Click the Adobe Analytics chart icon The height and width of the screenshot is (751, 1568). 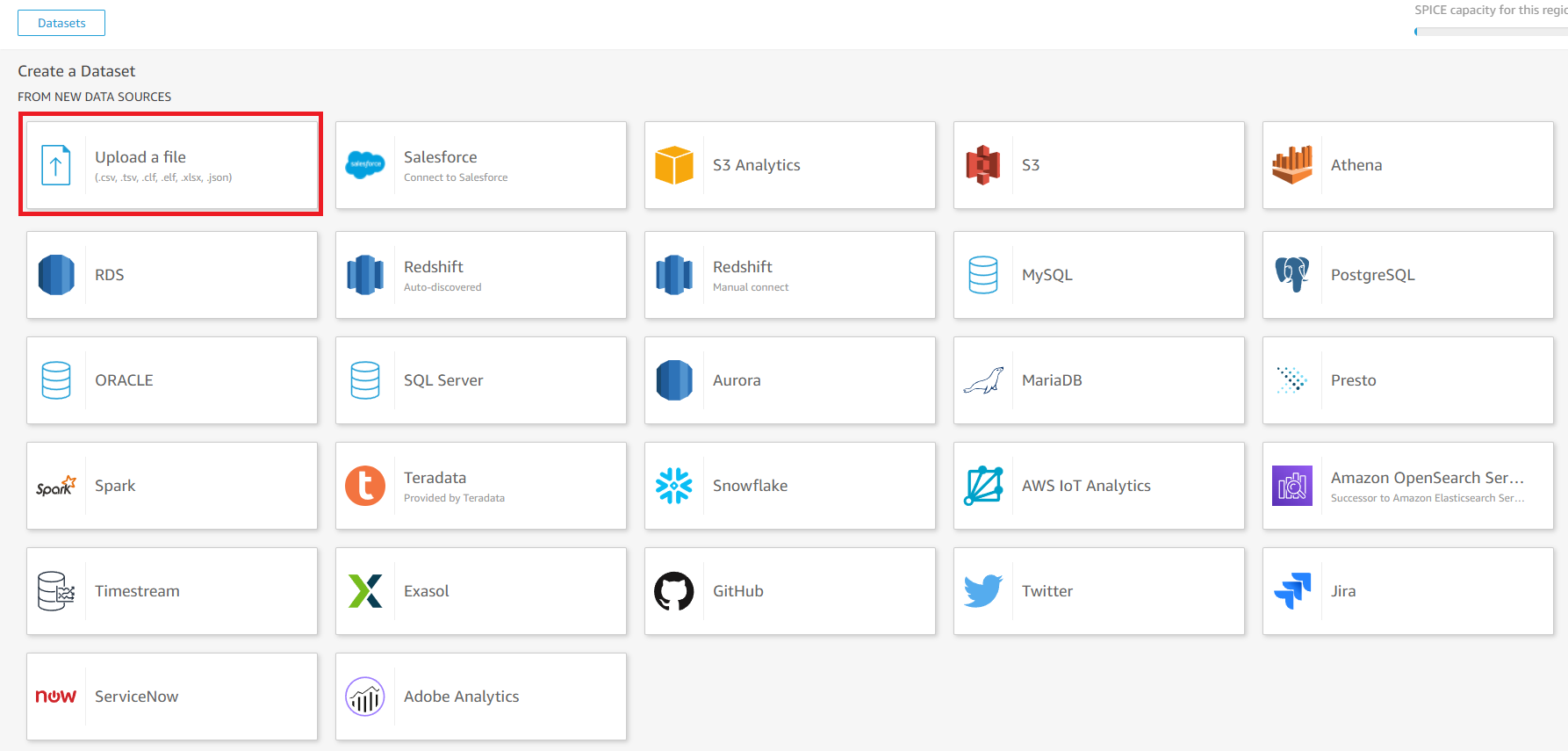pos(365,697)
